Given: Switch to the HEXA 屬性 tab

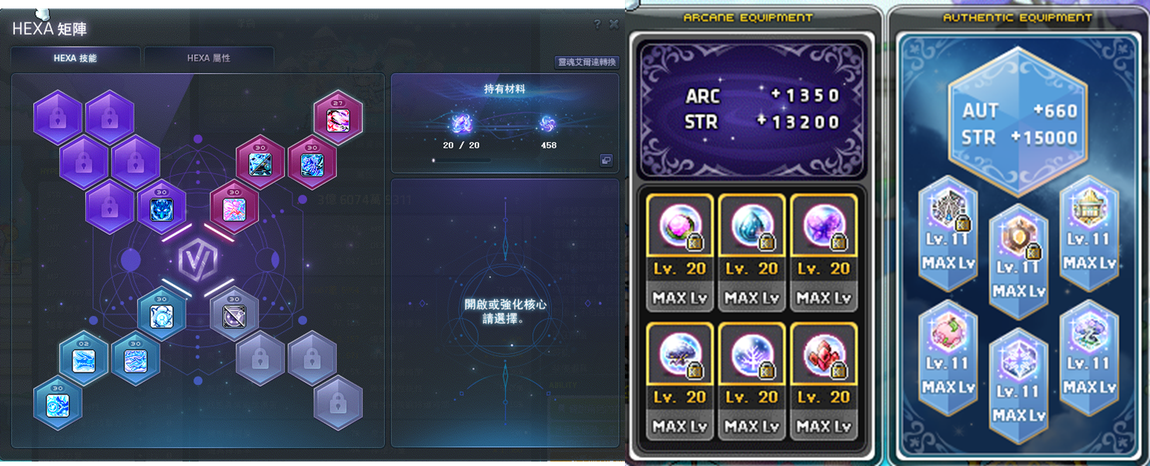Looking at the screenshot, I should coord(209,58).
